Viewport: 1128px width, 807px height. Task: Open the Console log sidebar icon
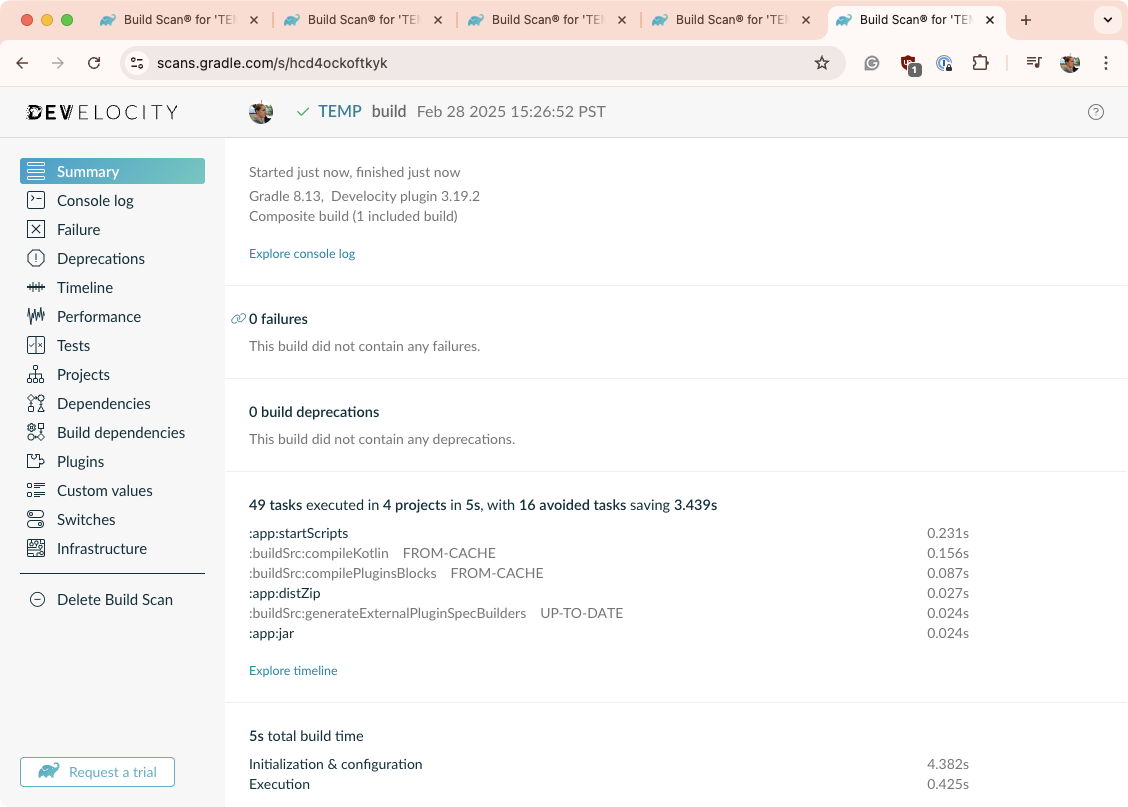point(36,201)
